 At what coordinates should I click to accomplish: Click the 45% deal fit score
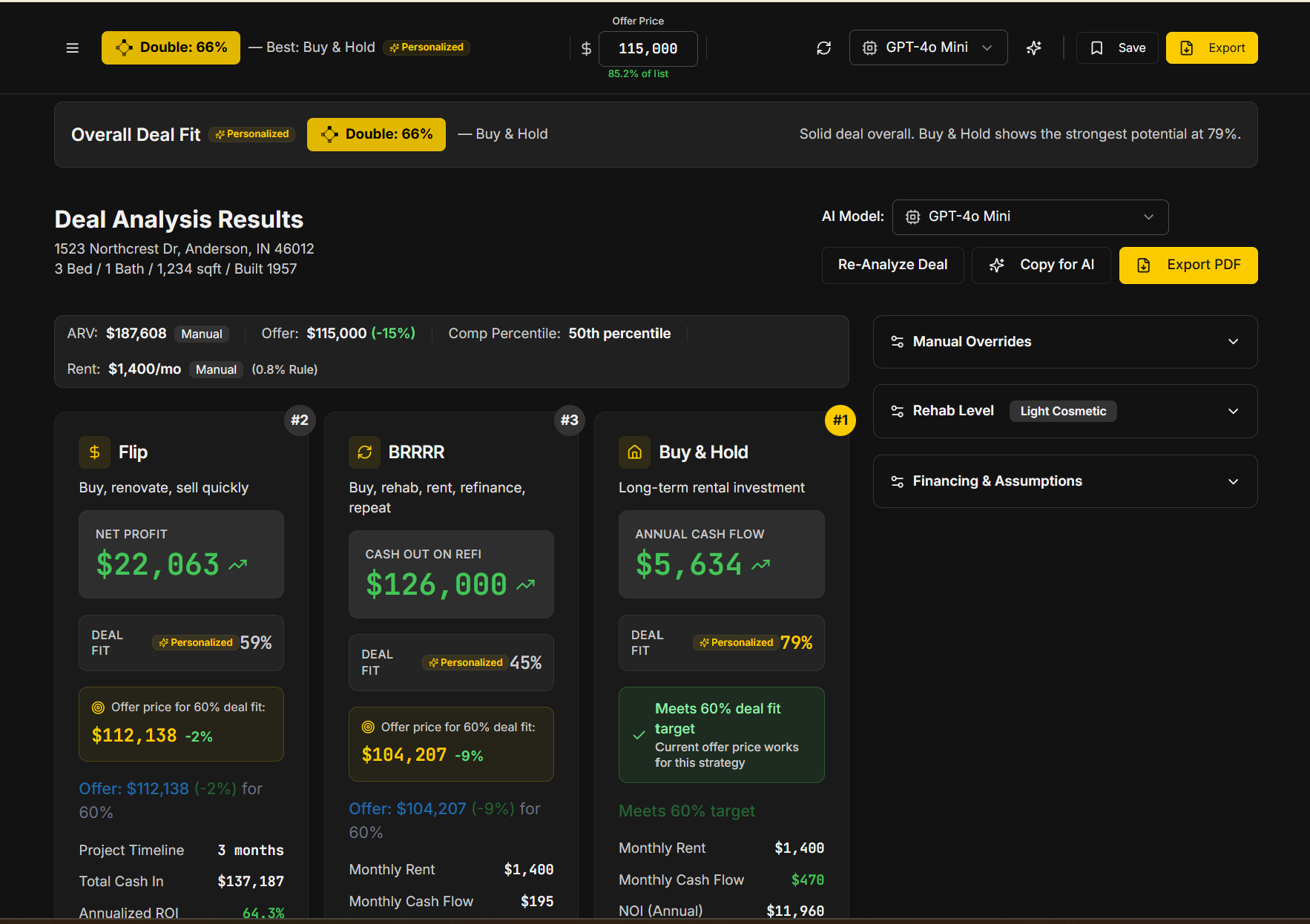[526, 663]
